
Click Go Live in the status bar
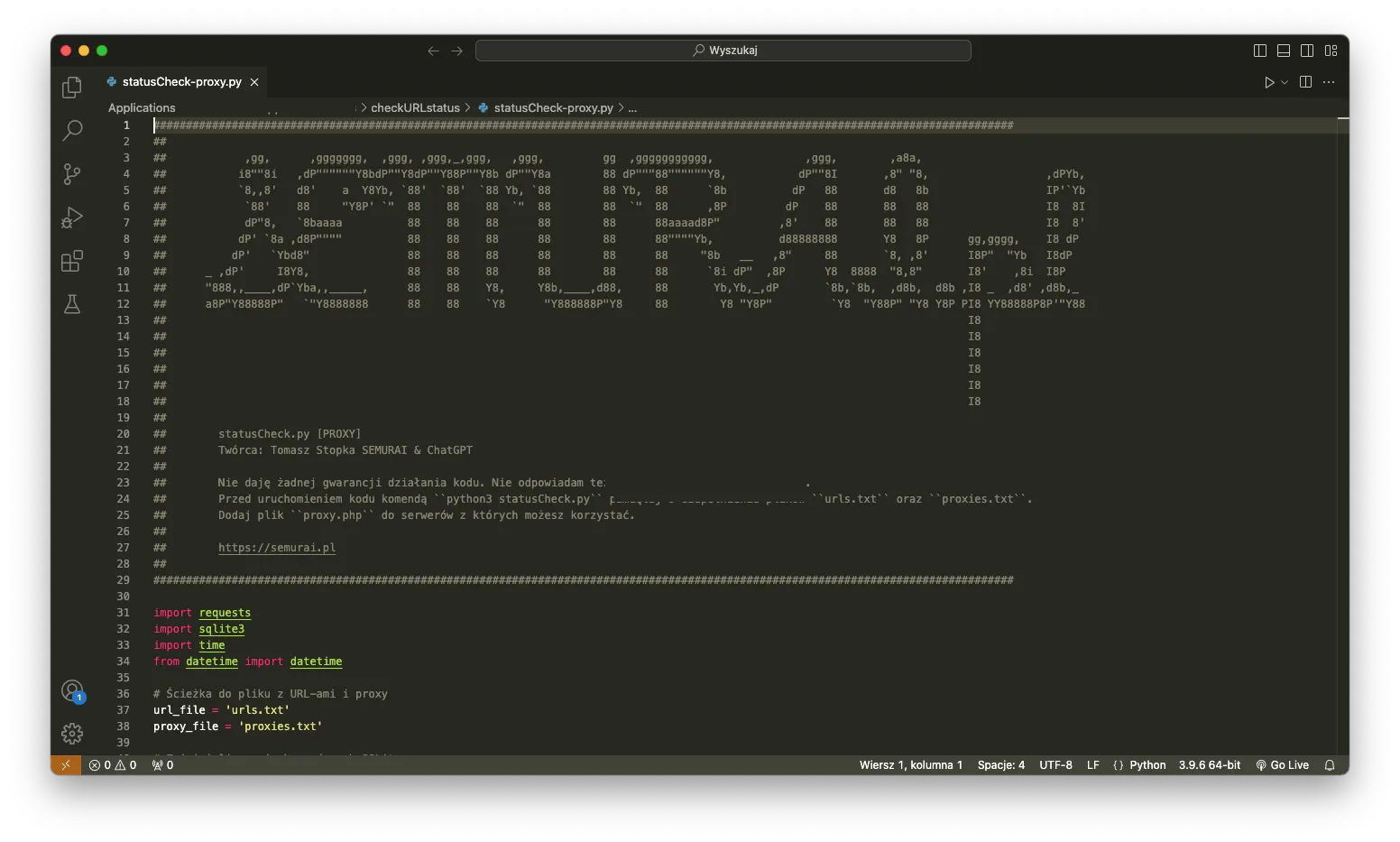click(x=1282, y=765)
